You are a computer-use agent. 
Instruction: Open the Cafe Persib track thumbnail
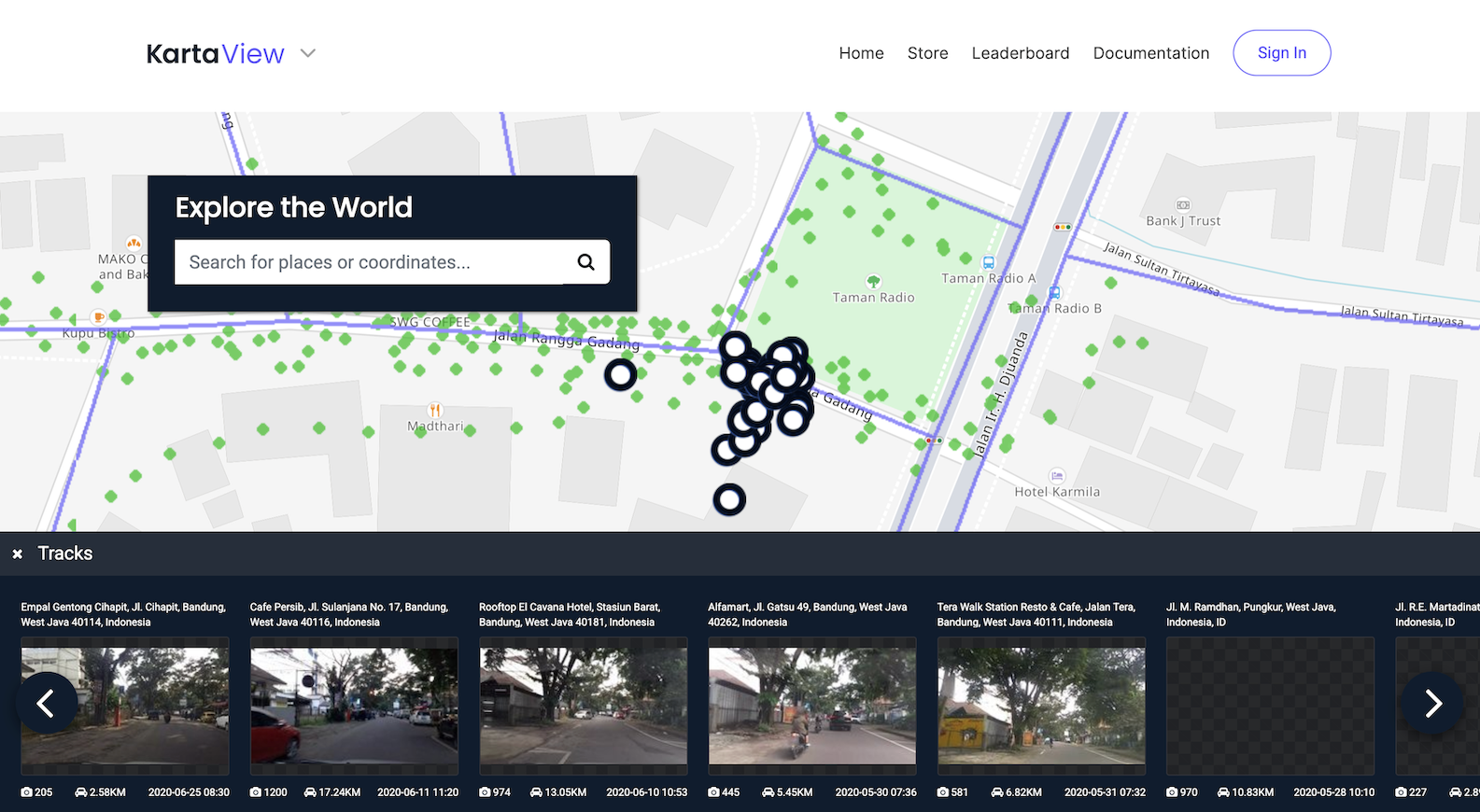354,706
